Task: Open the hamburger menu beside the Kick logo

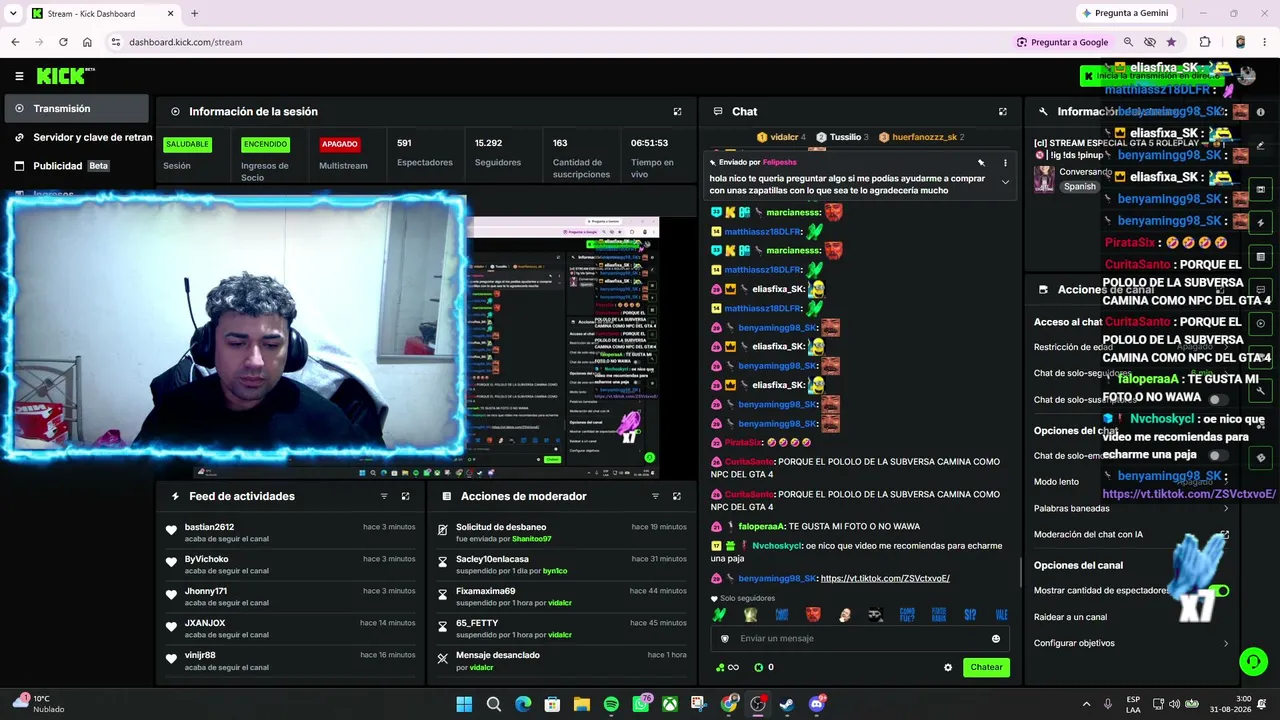Action: [x=19, y=76]
